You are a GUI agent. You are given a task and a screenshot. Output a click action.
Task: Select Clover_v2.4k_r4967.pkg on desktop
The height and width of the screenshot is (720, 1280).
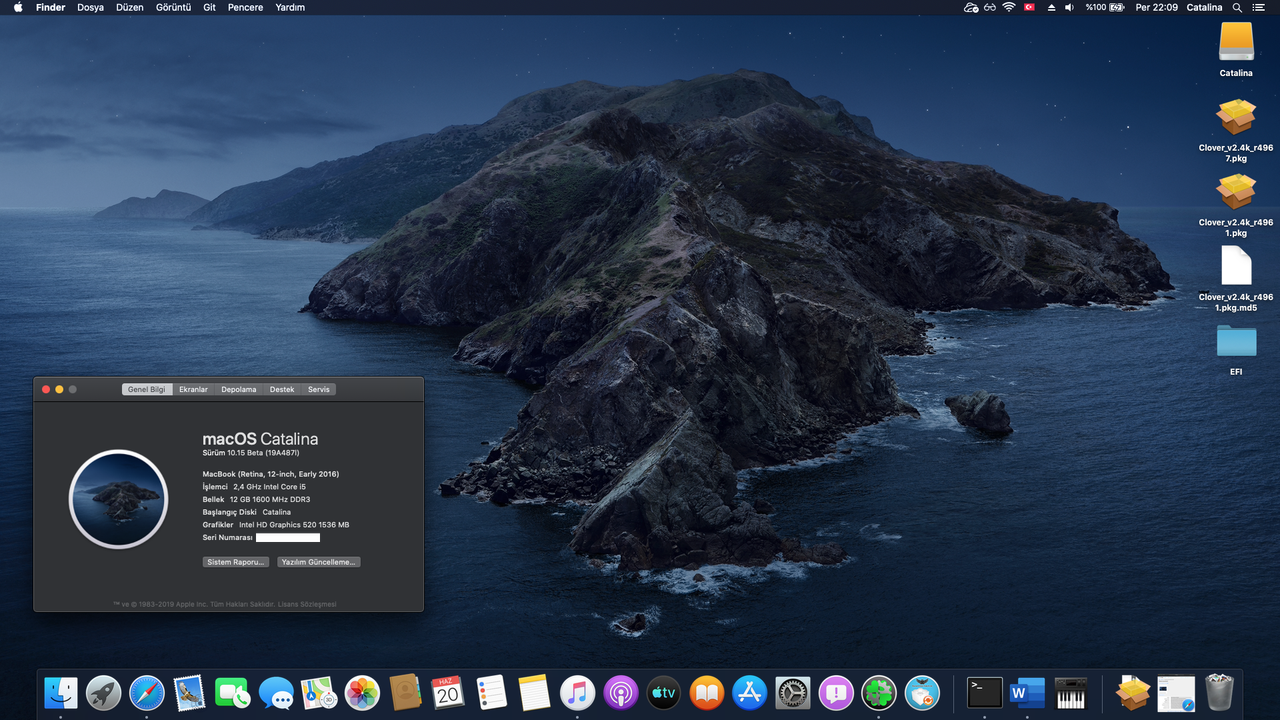click(x=1236, y=117)
